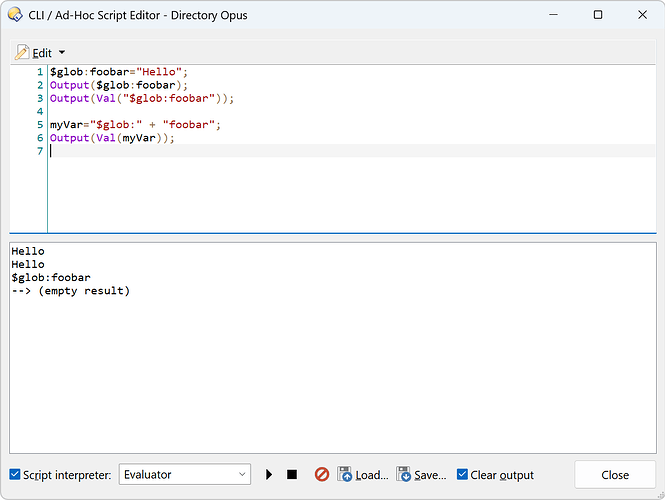Click the Load... button

tap(363, 475)
